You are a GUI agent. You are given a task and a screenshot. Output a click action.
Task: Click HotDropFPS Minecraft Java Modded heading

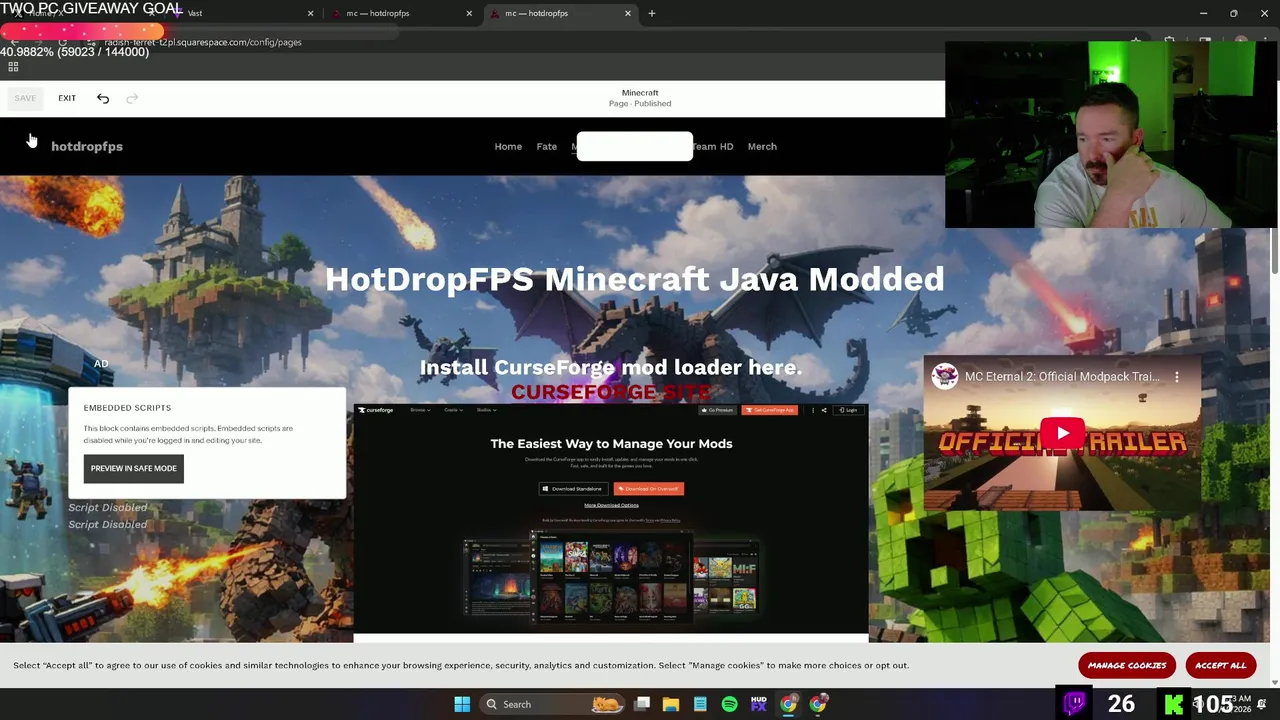click(x=634, y=279)
